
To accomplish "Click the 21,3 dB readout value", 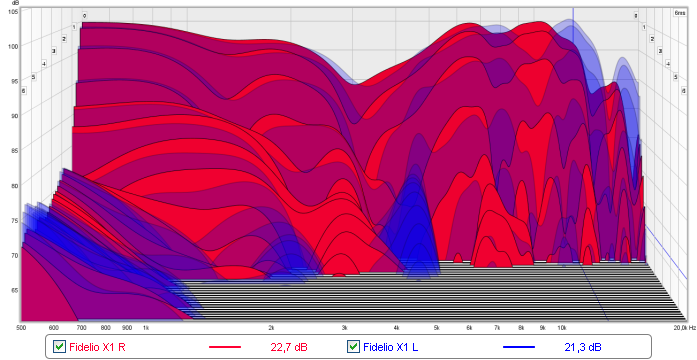I will click(x=583, y=347).
